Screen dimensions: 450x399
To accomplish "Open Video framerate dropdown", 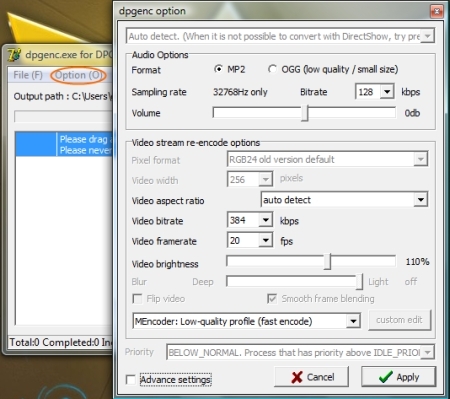I will (x=266, y=240).
